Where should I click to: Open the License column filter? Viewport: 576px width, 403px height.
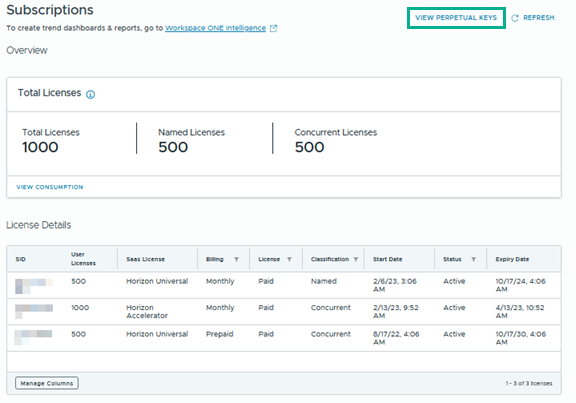click(289, 259)
